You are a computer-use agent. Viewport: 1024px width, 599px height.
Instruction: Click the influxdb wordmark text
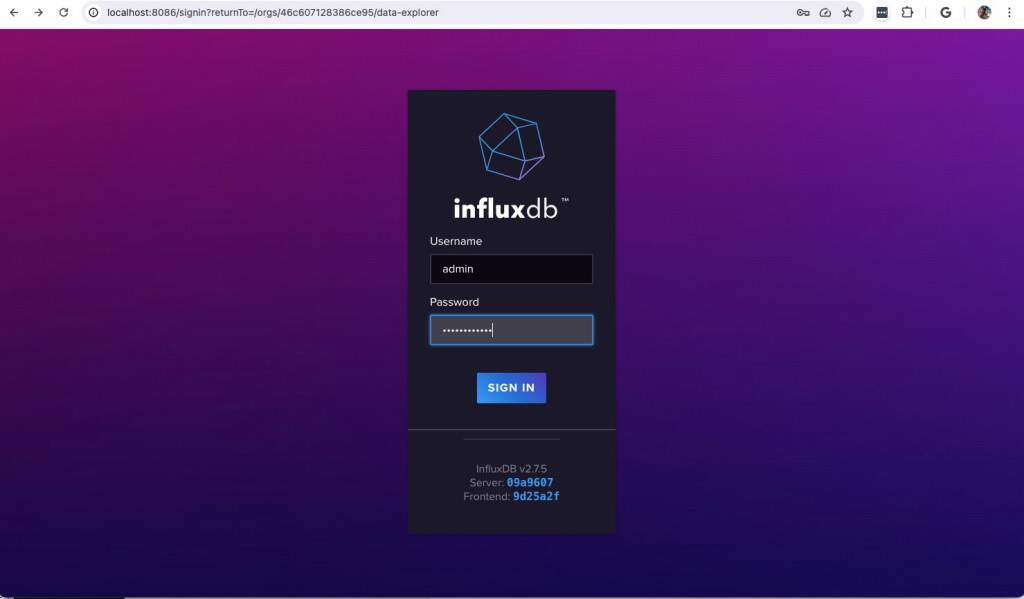pos(511,208)
